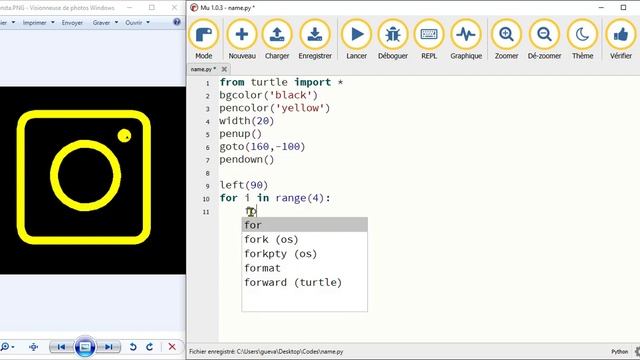Click code line left(90)
The width and height of the screenshot is (640, 360).
click(244, 185)
